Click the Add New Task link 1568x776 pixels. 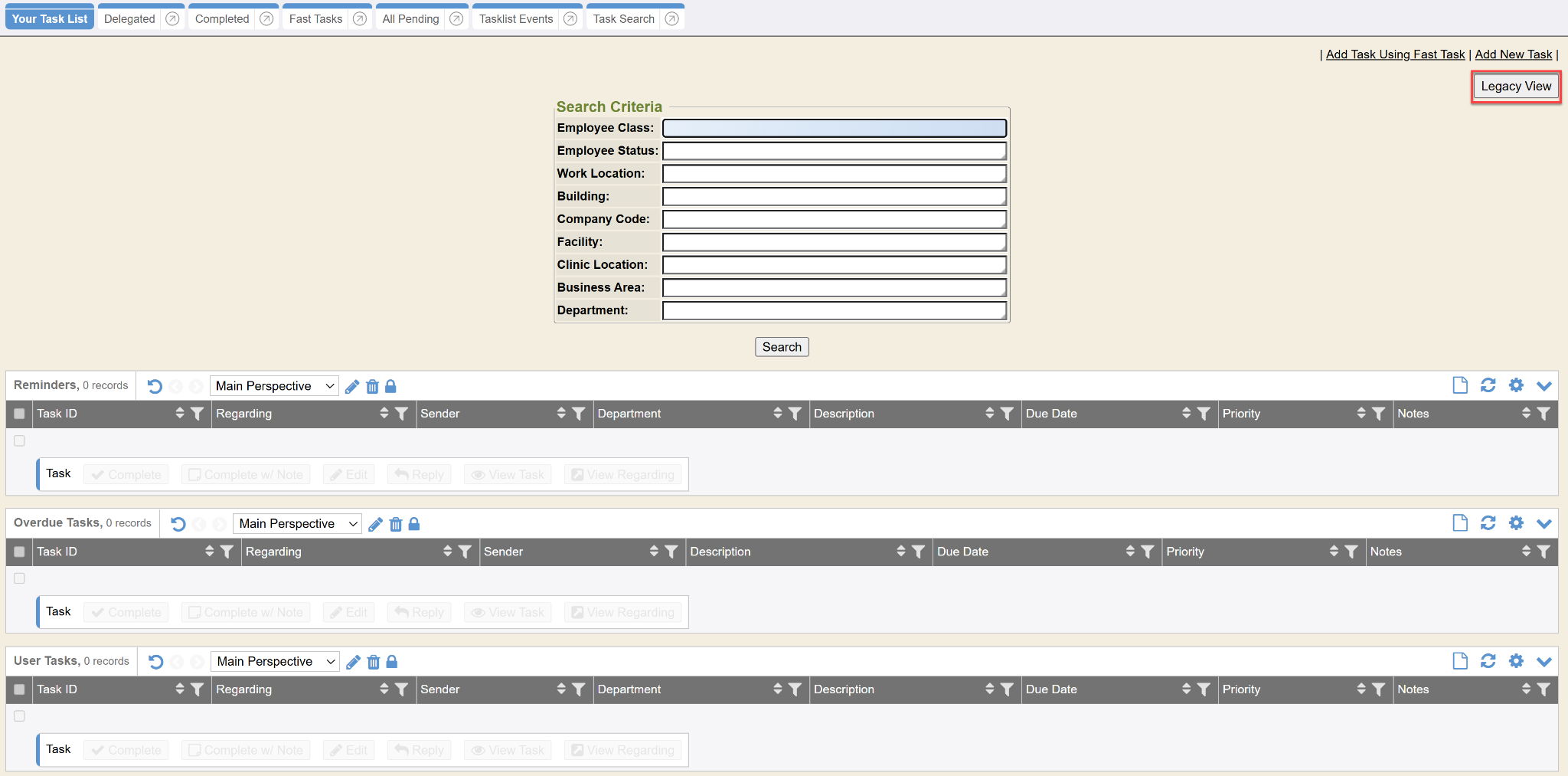pyautogui.click(x=1513, y=54)
